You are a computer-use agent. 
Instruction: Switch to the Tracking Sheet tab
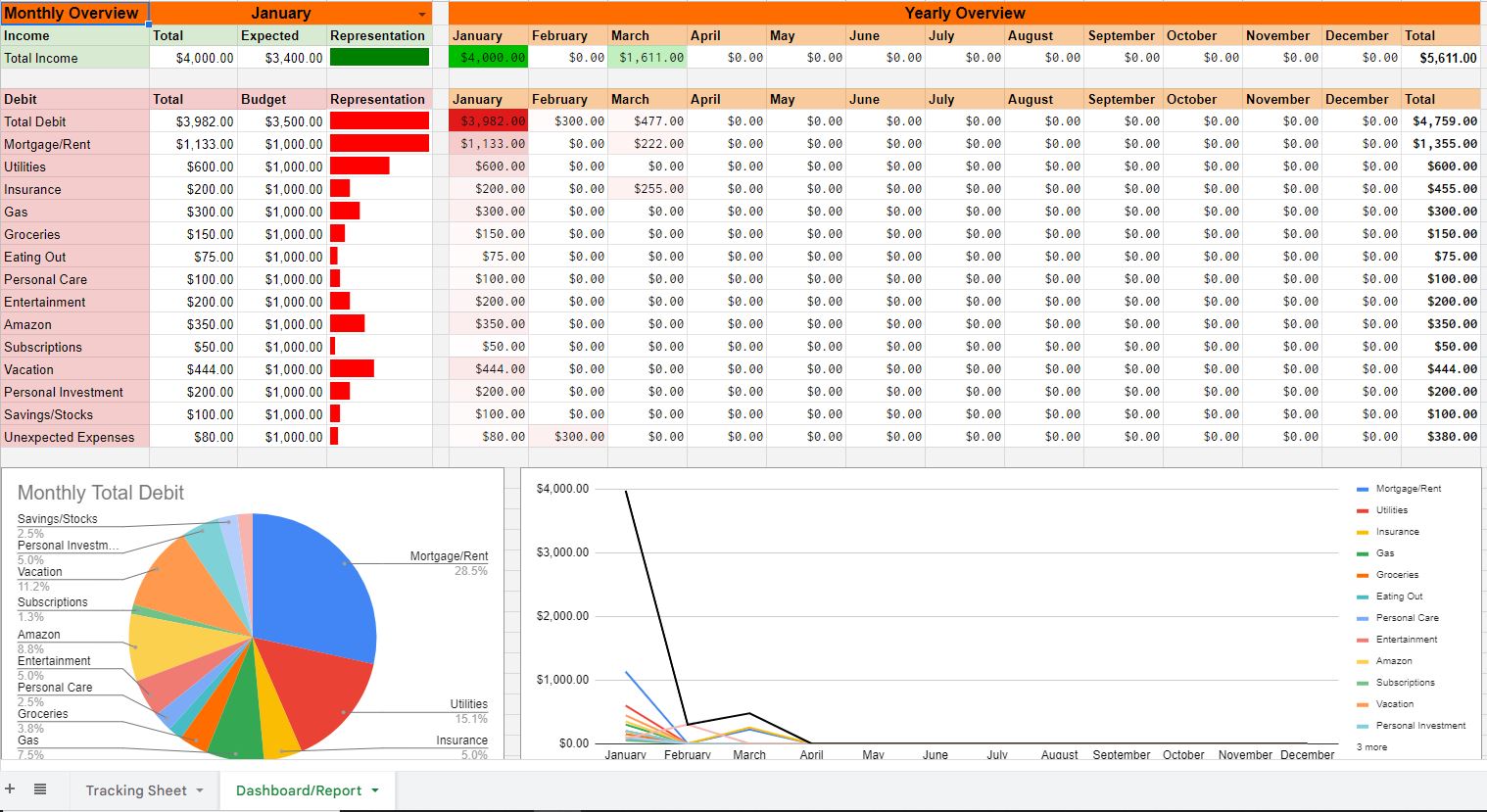point(136,790)
